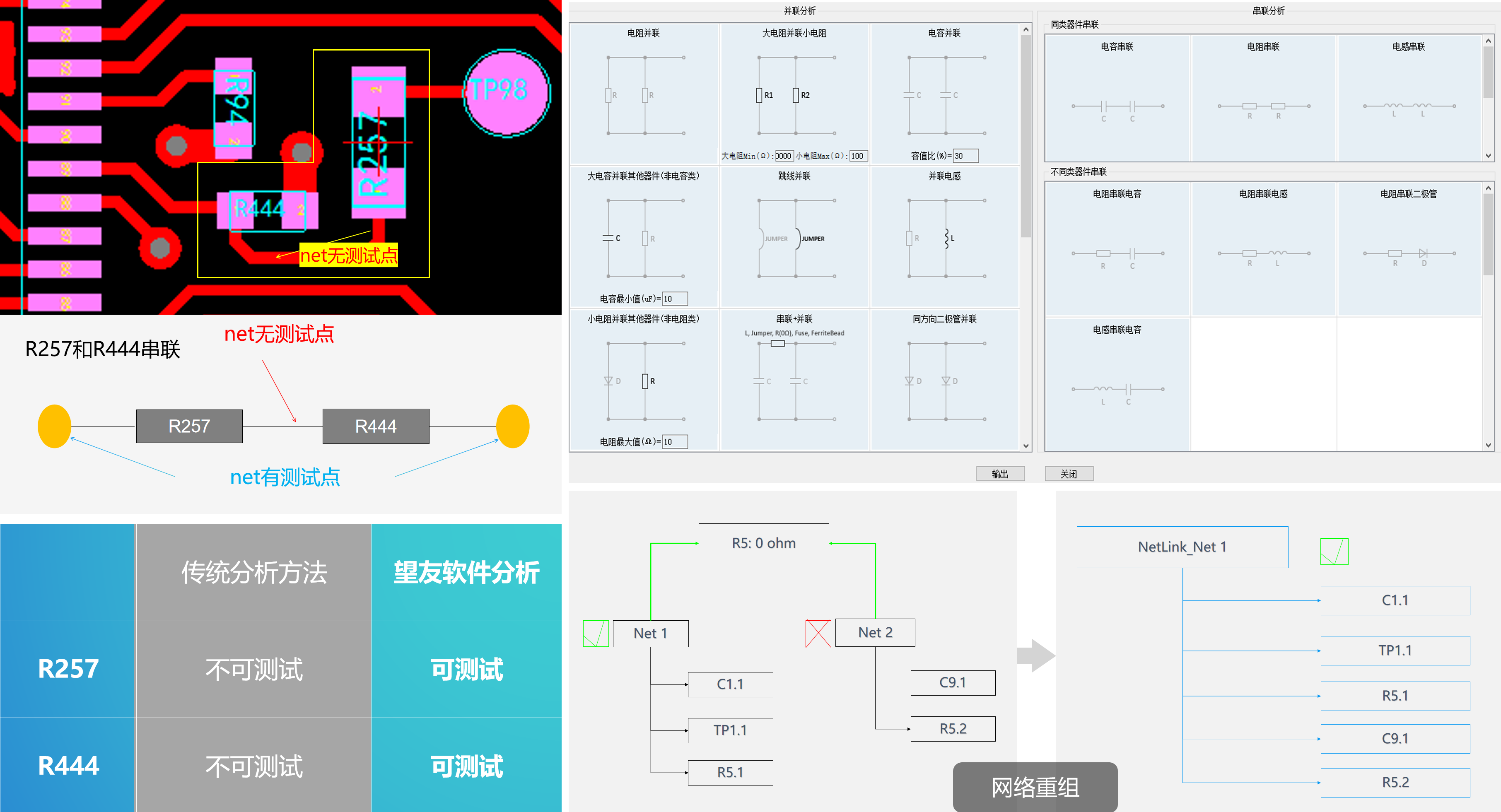Select the TP1.1 node under Net 1
This screenshot has width=1501, height=812.
pos(730,730)
